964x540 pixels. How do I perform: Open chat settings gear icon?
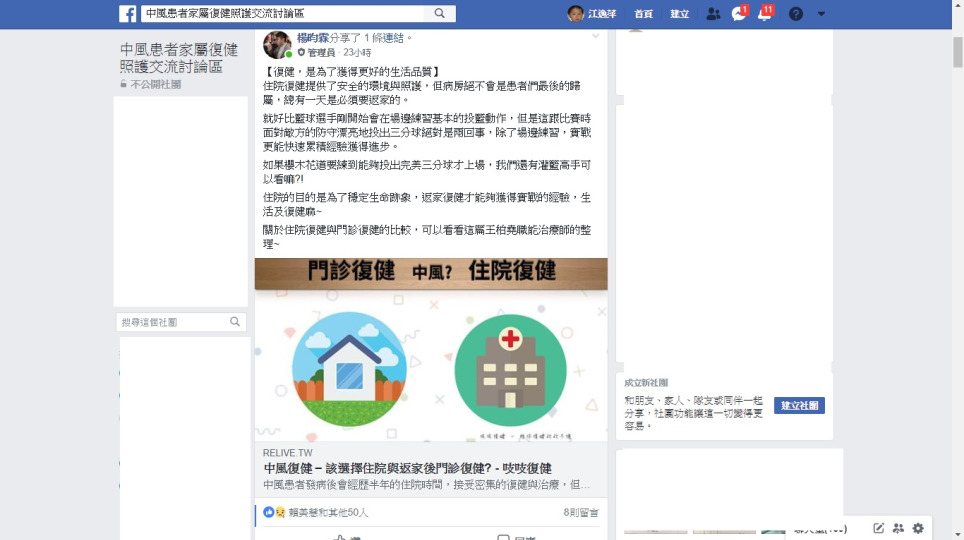918,528
